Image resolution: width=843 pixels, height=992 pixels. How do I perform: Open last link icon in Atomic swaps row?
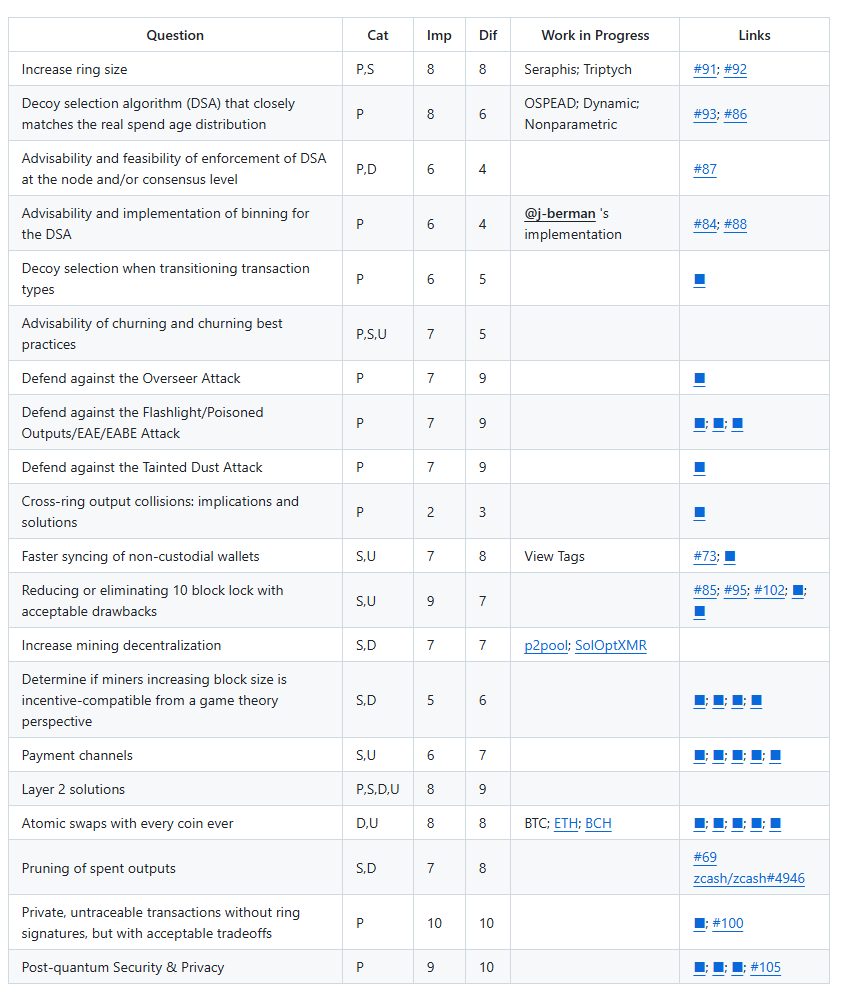click(776, 824)
